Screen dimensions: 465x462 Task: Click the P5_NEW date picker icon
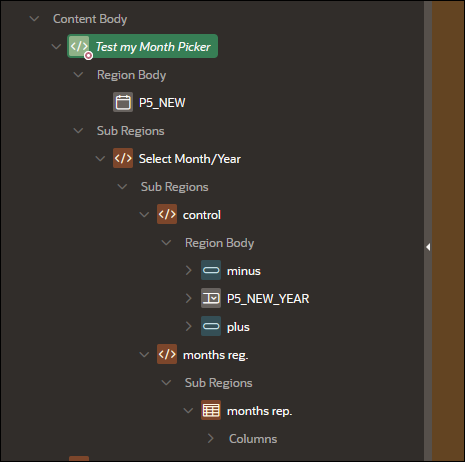click(x=123, y=102)
